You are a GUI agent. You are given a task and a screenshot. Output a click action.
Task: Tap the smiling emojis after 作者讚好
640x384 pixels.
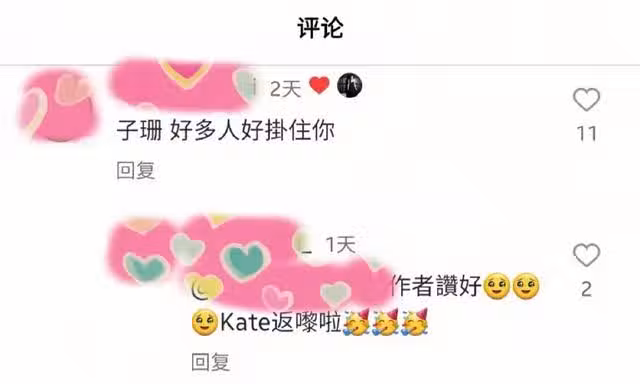pyautogui.click(x=511, y=286)
